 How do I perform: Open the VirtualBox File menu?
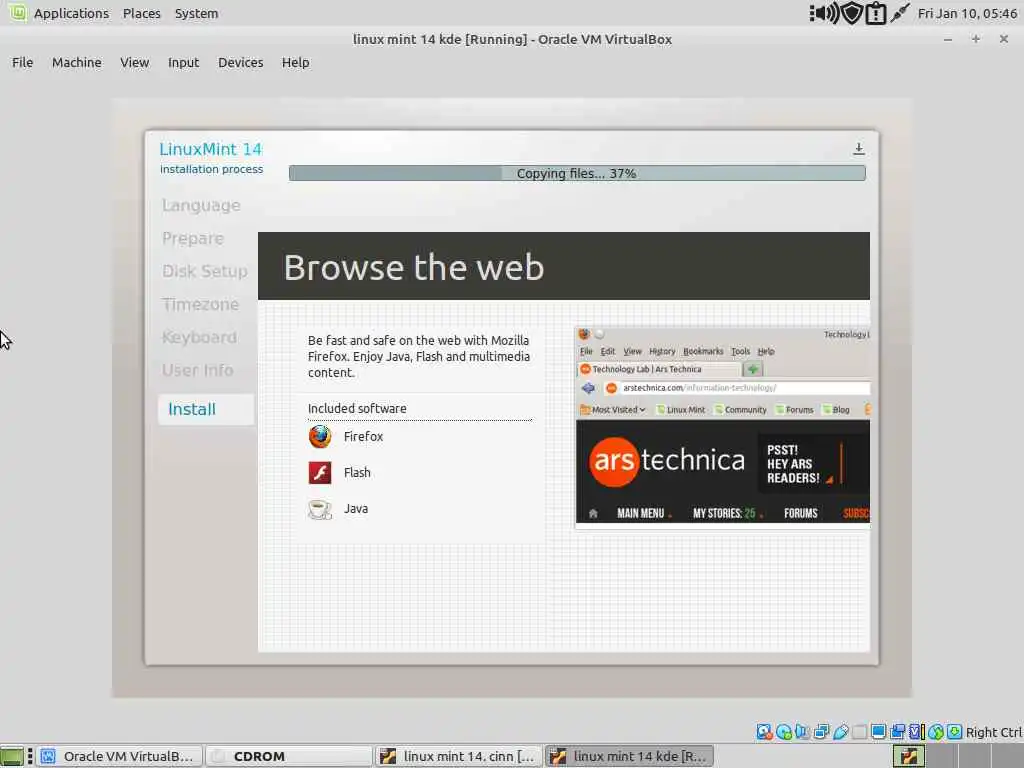[22, 62]
